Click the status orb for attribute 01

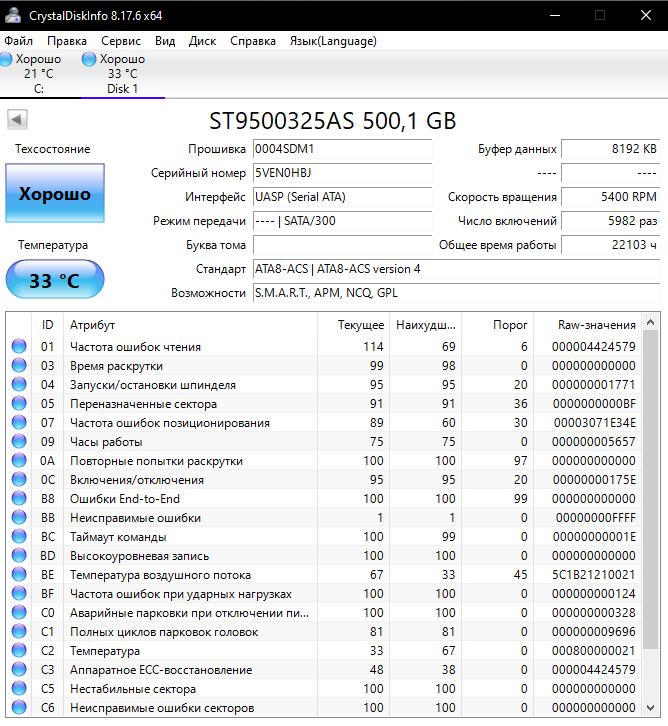pyautogui.click(x=19, y=346)
